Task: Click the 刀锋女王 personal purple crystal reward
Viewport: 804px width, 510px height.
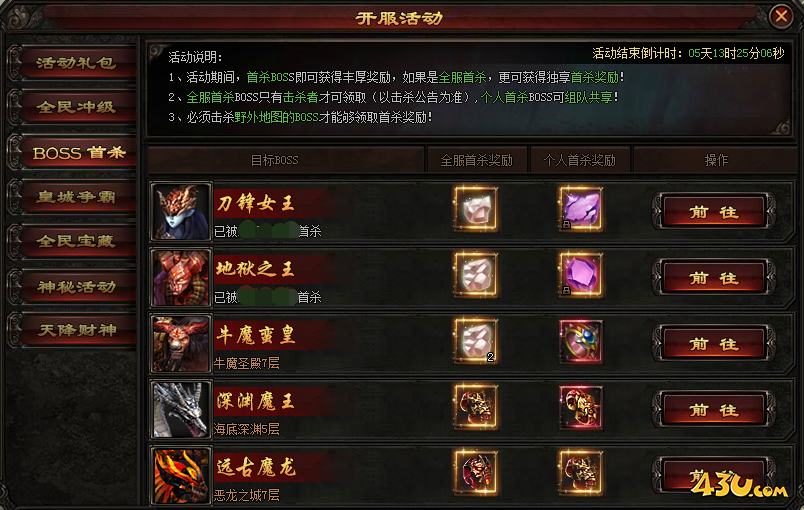Action: (580, 209)
